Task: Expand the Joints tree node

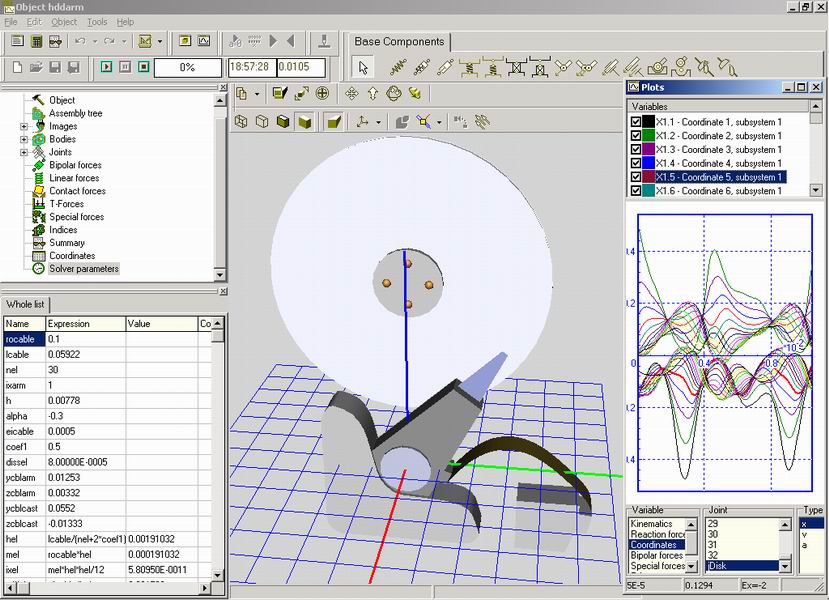Action: click(24, 152)
